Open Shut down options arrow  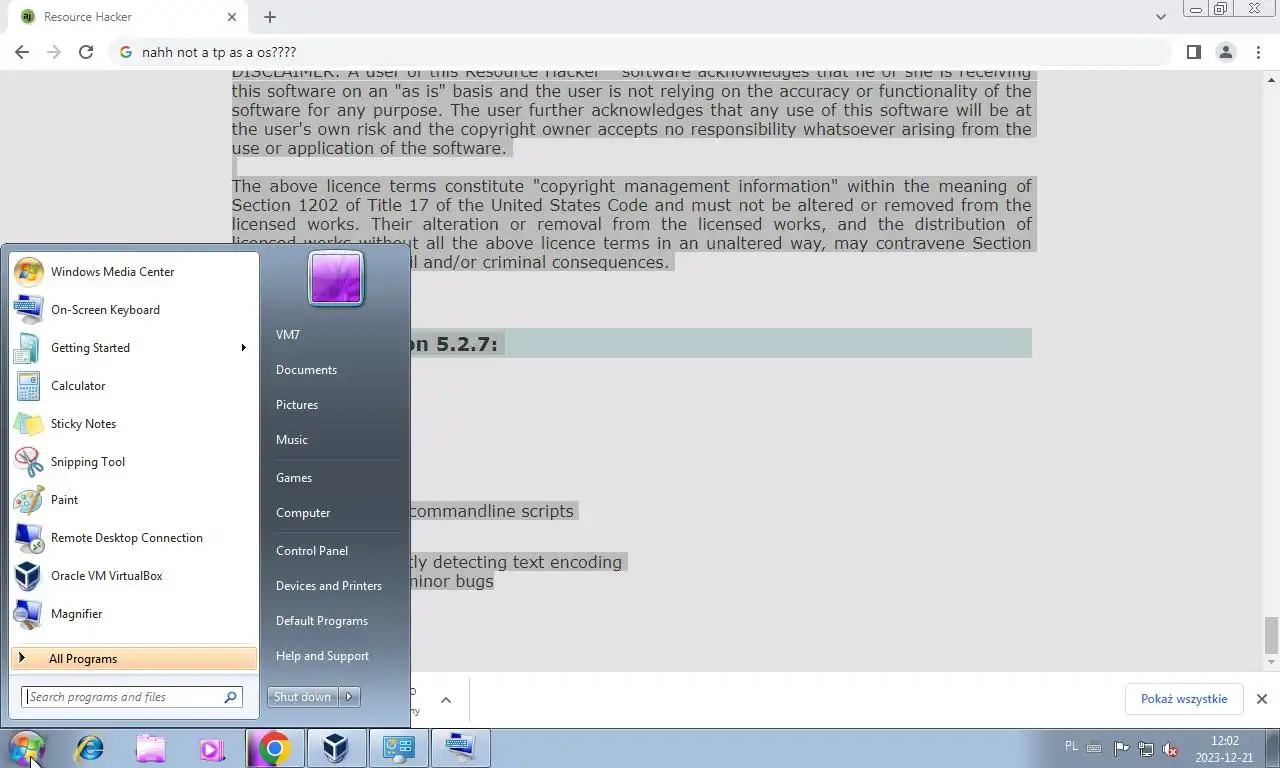click(x=349, y=697)
